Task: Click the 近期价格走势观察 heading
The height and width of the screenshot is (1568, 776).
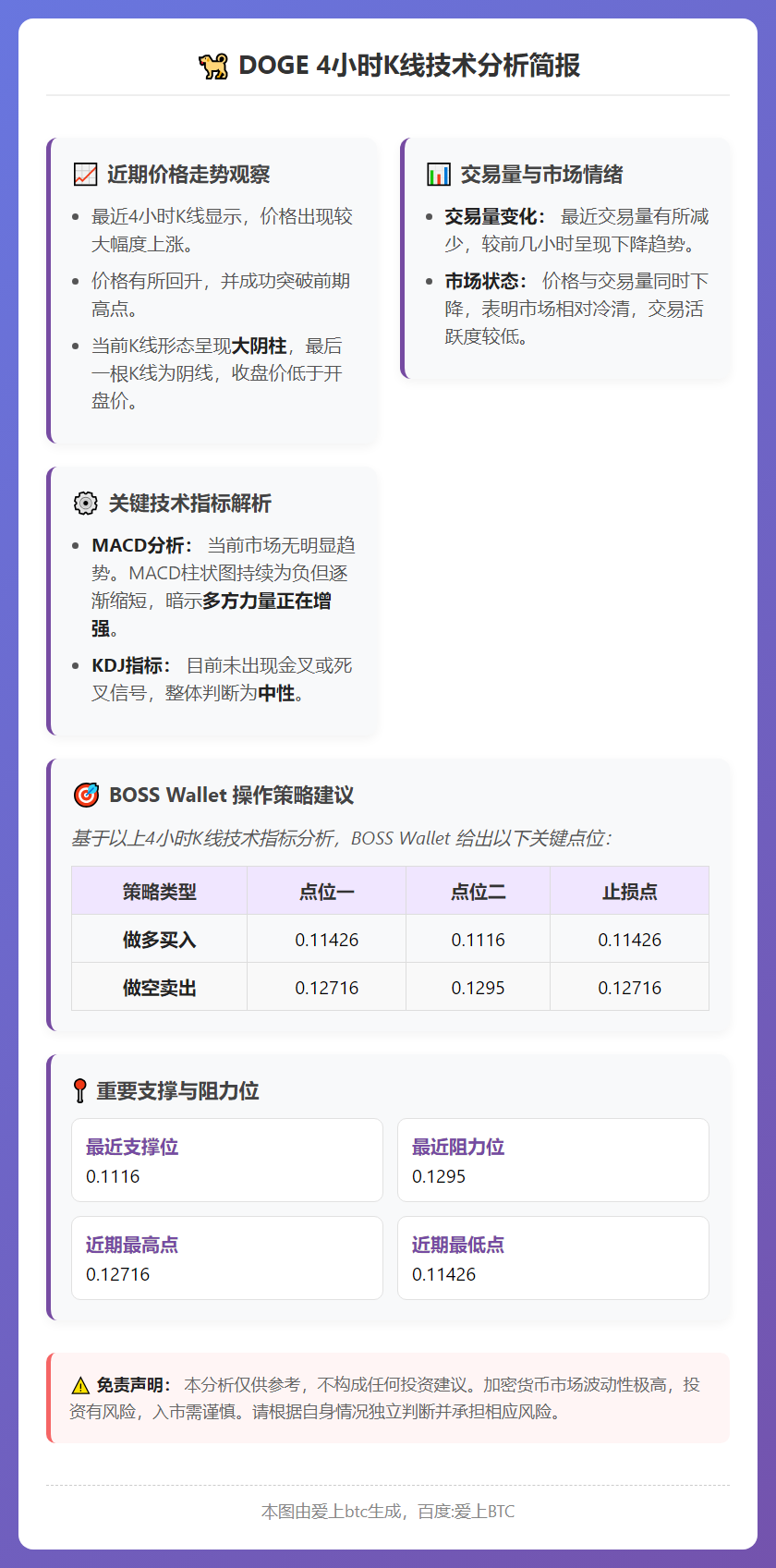Action: pyautogui.click(x=188, y=174)
